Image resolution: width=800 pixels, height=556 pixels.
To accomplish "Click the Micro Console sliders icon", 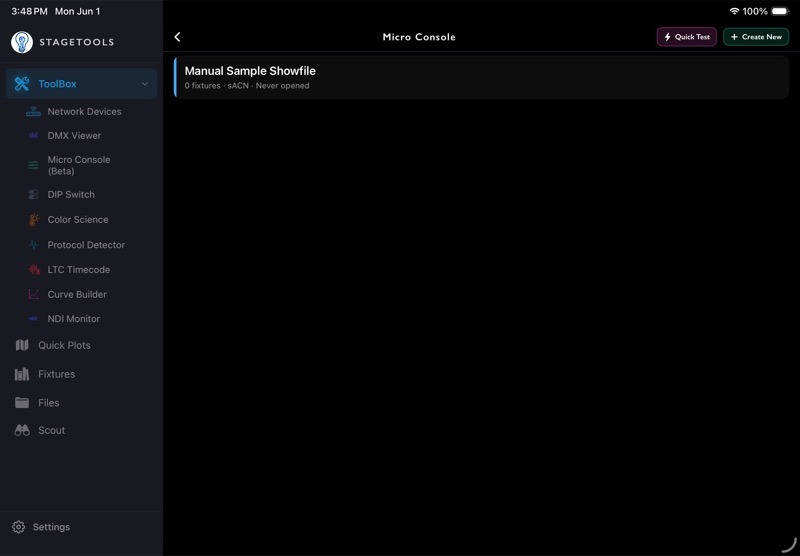I will pyautogui.click(x=34, y=165).
